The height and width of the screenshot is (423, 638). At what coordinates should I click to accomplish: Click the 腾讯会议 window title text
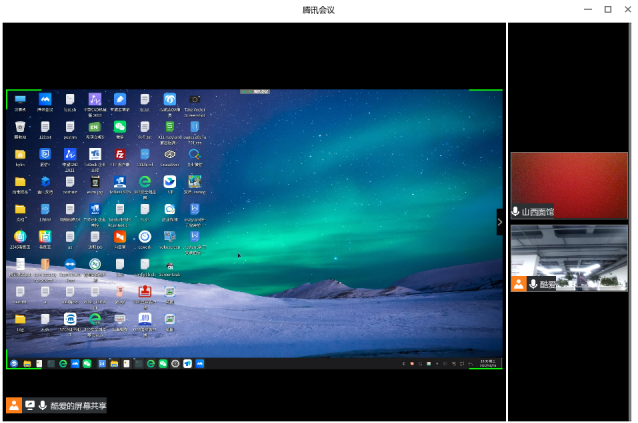[318, 10]
